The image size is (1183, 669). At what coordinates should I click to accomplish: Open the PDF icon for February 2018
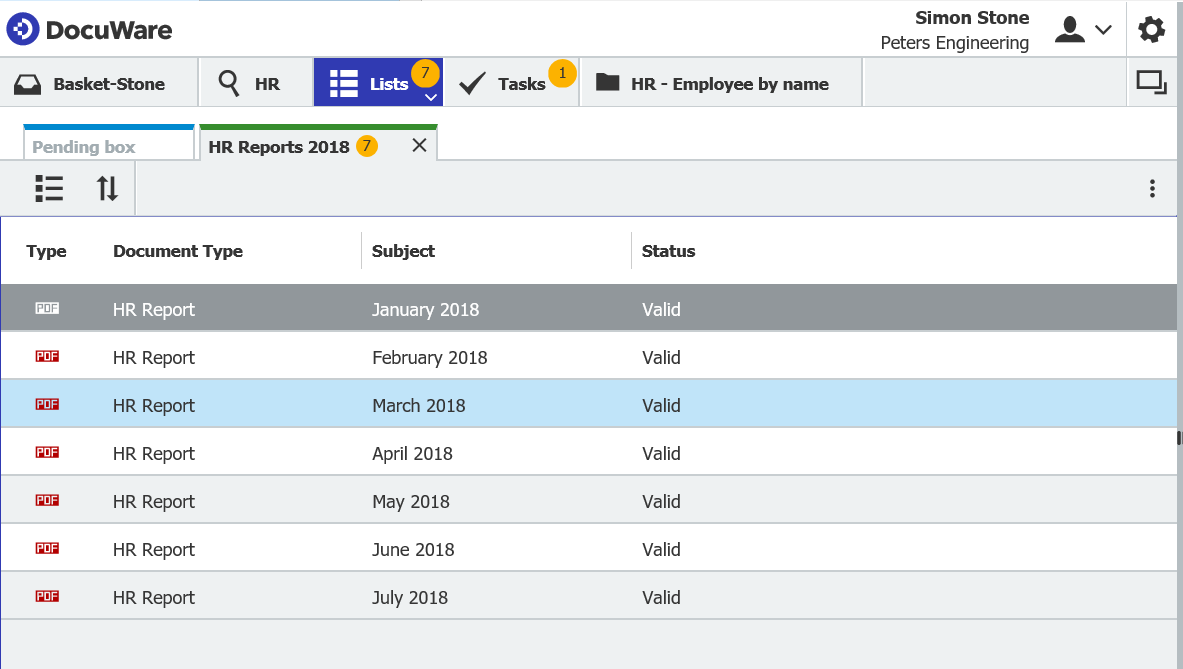[x=47, y=355]
